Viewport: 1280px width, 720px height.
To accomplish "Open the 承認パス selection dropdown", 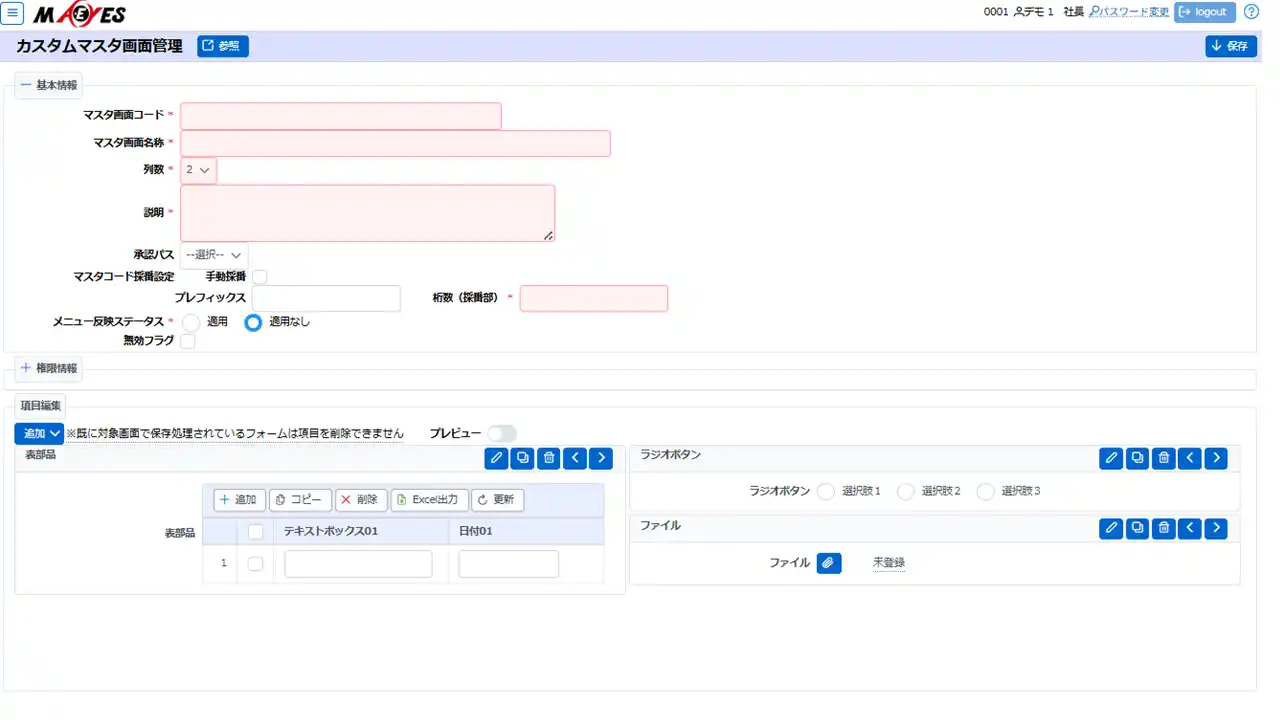I will (x=214, y=255).
